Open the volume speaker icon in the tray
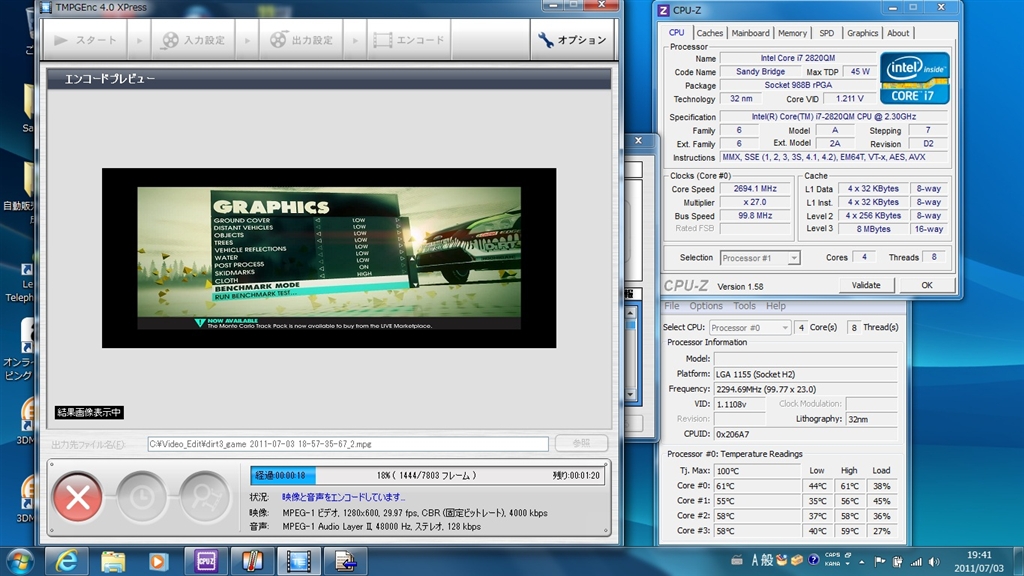This screenshot has height=576, width=1024. [x=935, y=561]
